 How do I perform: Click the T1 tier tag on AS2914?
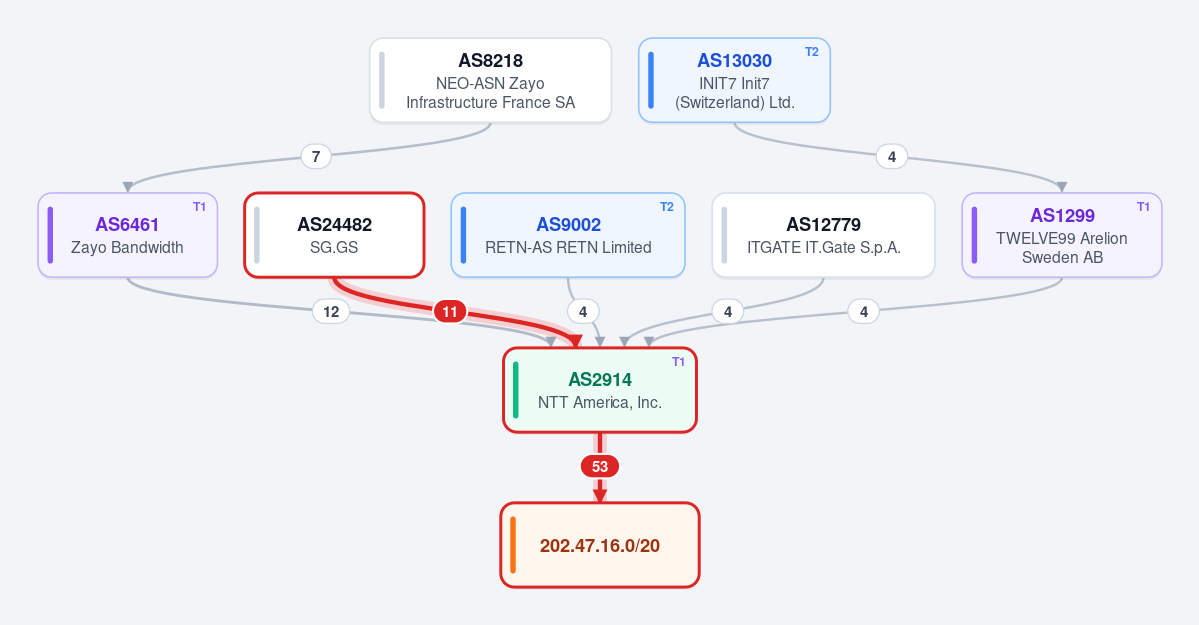click(x=678, y=362)
